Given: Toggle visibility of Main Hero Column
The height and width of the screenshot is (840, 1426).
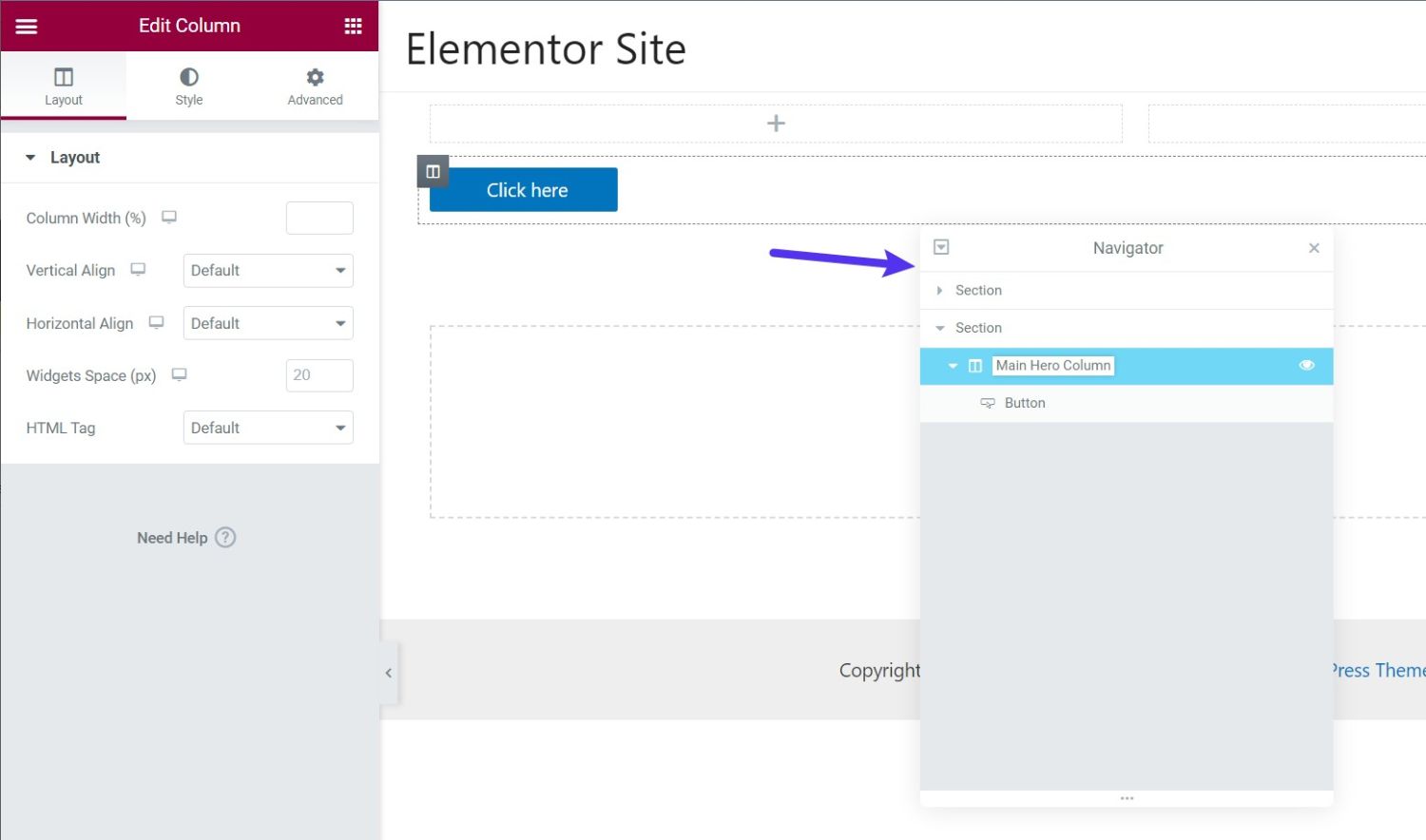Looking at the screenshot, I should click(1306, 365).
